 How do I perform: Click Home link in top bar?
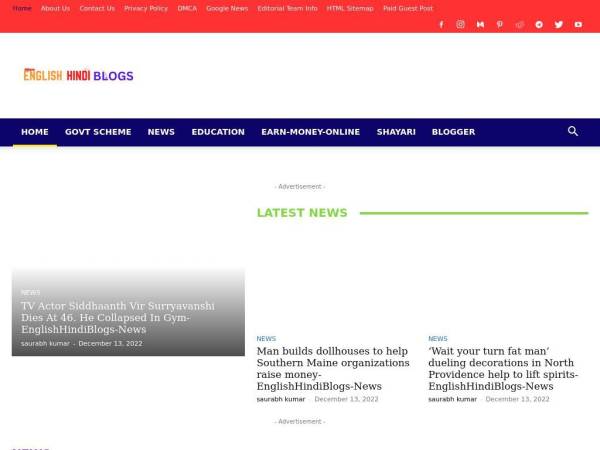pyautogui.click(x=22, y=8)
